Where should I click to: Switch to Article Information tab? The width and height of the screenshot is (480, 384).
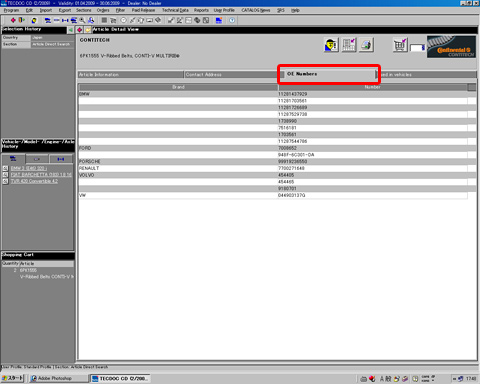click(130, 75)
